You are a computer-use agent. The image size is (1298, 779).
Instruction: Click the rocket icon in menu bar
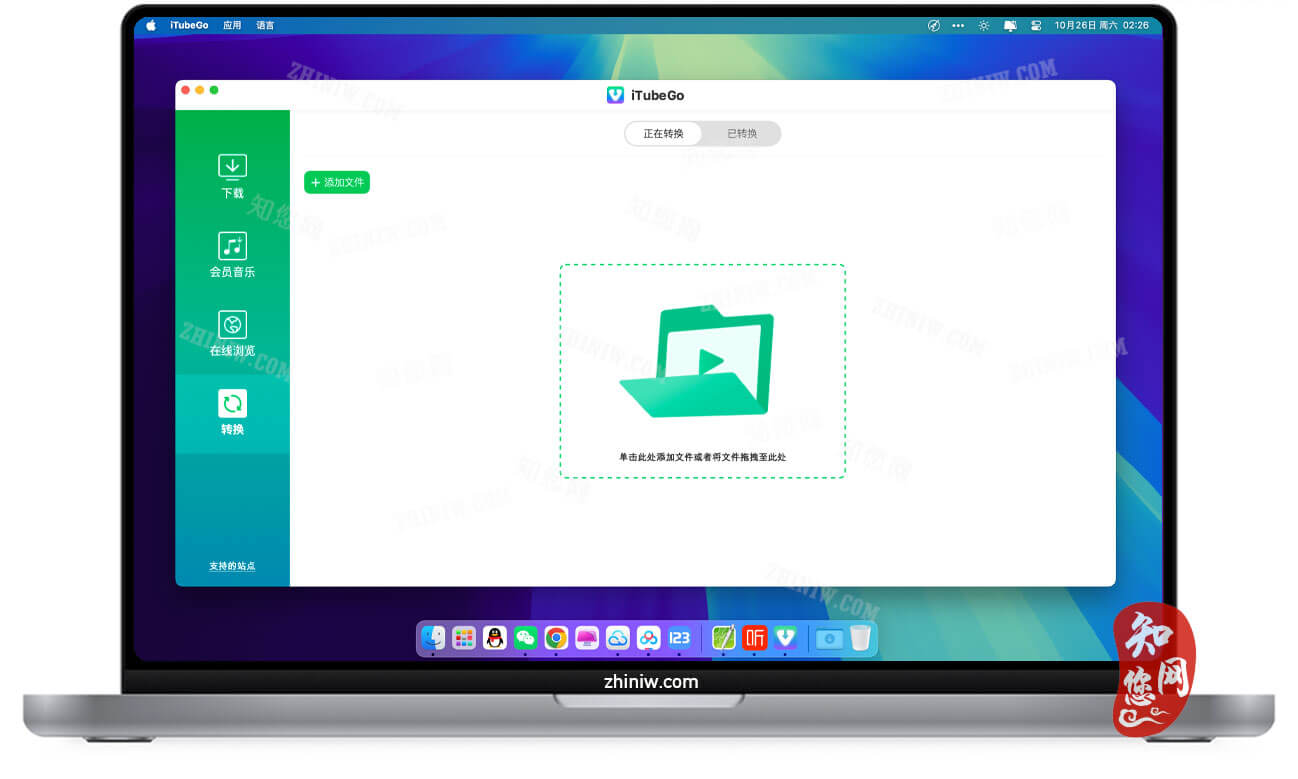click(x=934, y=26)
